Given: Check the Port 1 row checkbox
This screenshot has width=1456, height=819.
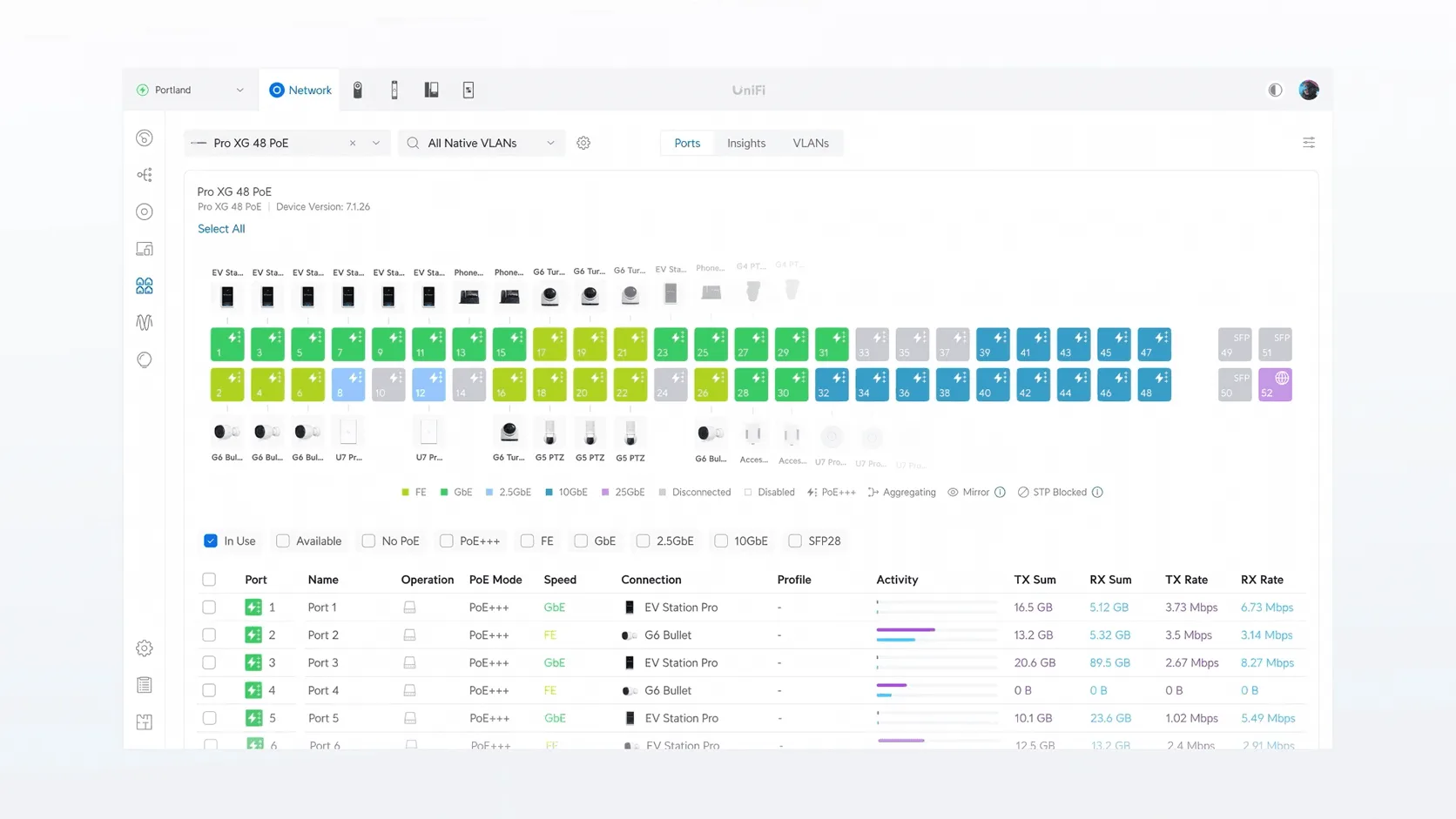Looking at the screenshot, I should pyautogui.click(x=209, y=607).
